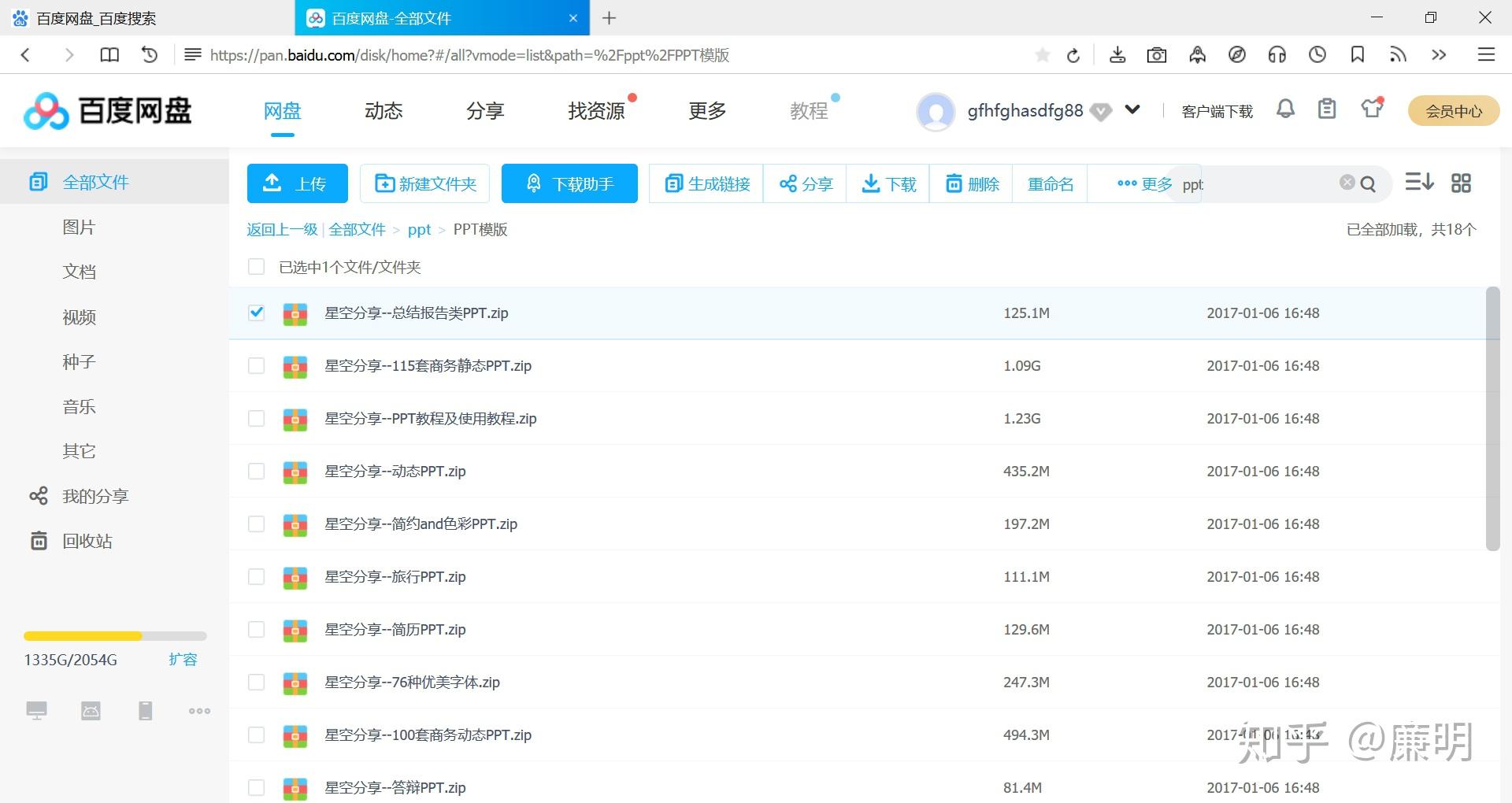Click the browser refresh icon
This screenshot has width=1512, height=803.
pyautogui.click(x=1073, y=55)
